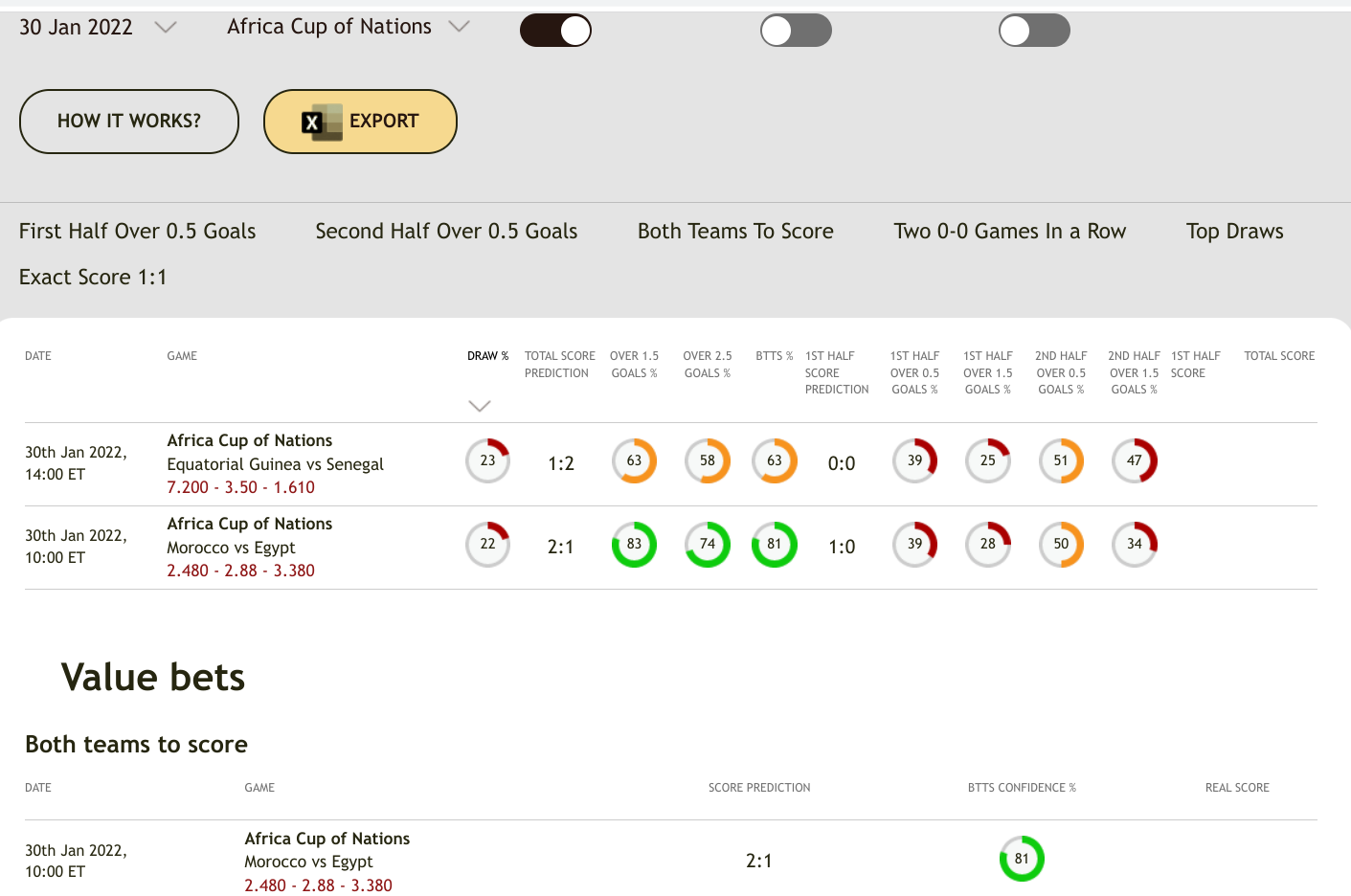1351x896 pixels.
Task: Click odds 7.200 - 3.50 - 1.610
Action: click(240, 487)
